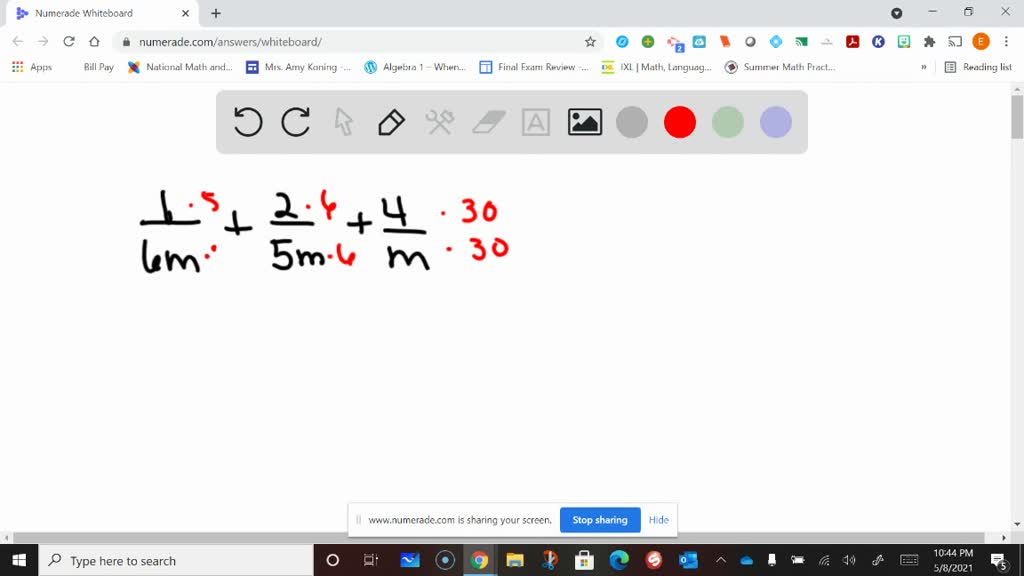The width and height of the screenshot is (1024, 576).
Task: Expand the hidden bookmarks overflow chevron
Action: (x=923, y=67)
